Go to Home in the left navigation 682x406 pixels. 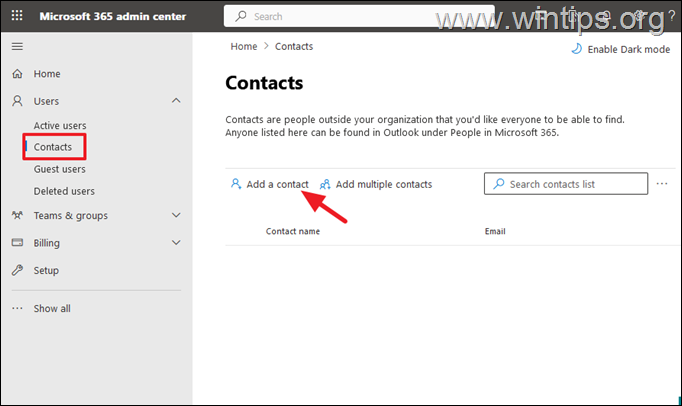tap(47, 74)
